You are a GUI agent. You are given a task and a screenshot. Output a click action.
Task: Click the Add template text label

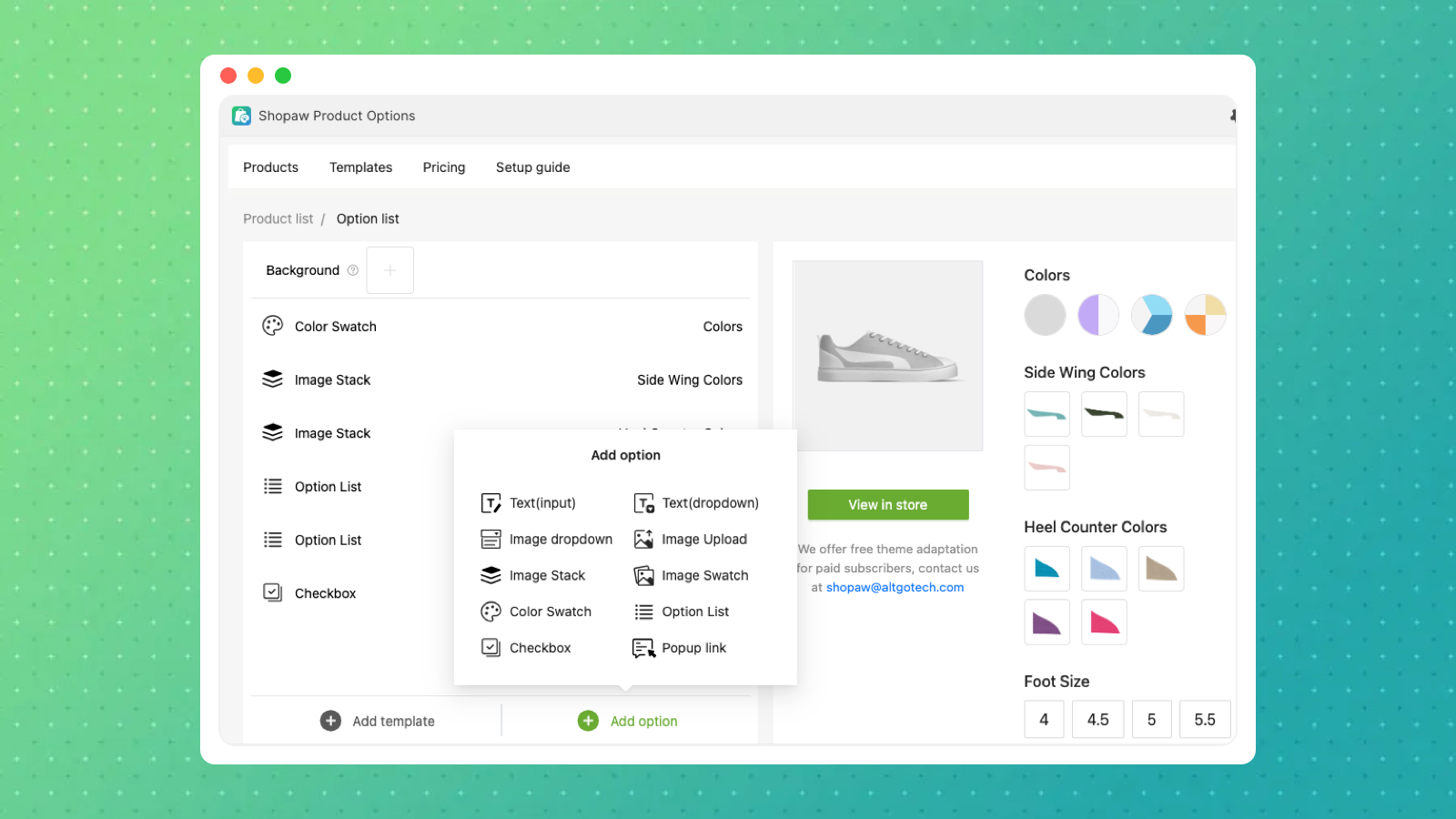point(393,722)
